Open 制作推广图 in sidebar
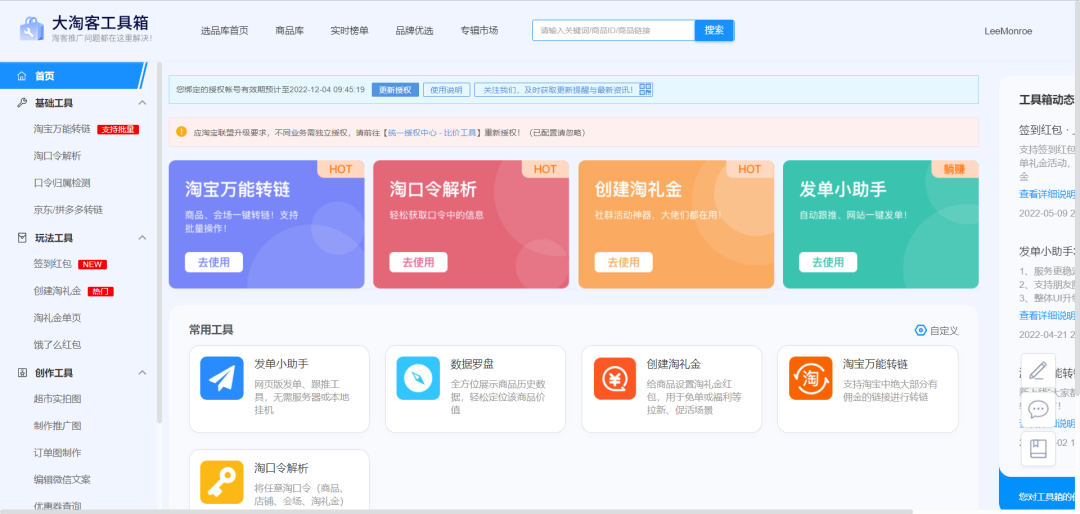The image size is (1080, 514). coord(57,426)
